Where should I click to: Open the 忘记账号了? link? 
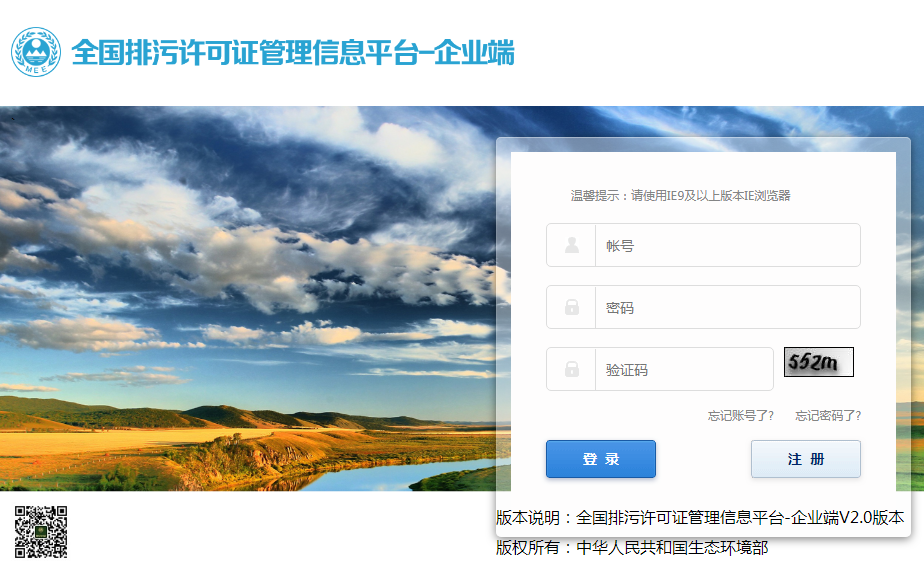(741, 416)
